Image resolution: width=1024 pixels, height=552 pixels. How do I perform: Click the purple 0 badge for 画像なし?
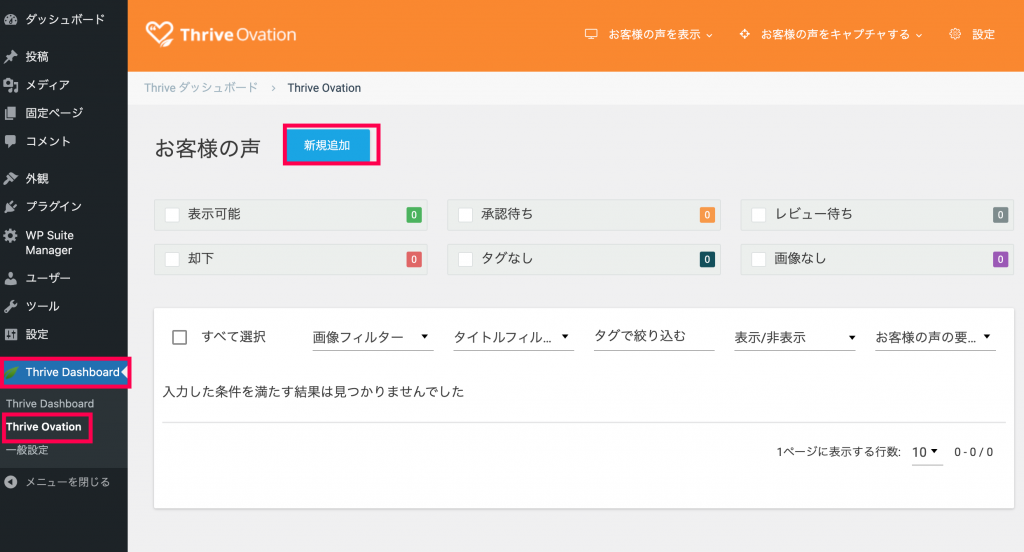coord(1000,259)
